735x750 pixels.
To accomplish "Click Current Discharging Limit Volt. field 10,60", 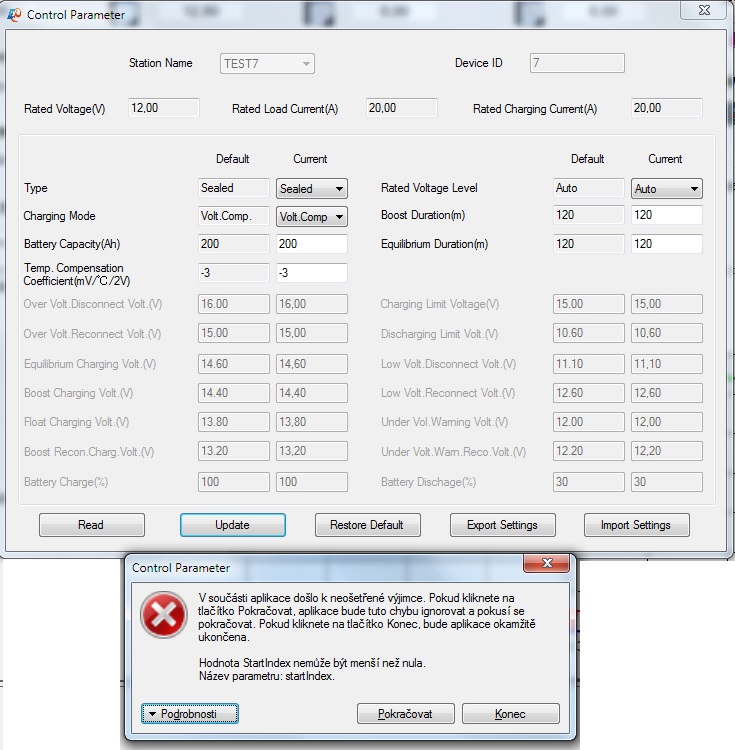I will [x=667, y=333].
